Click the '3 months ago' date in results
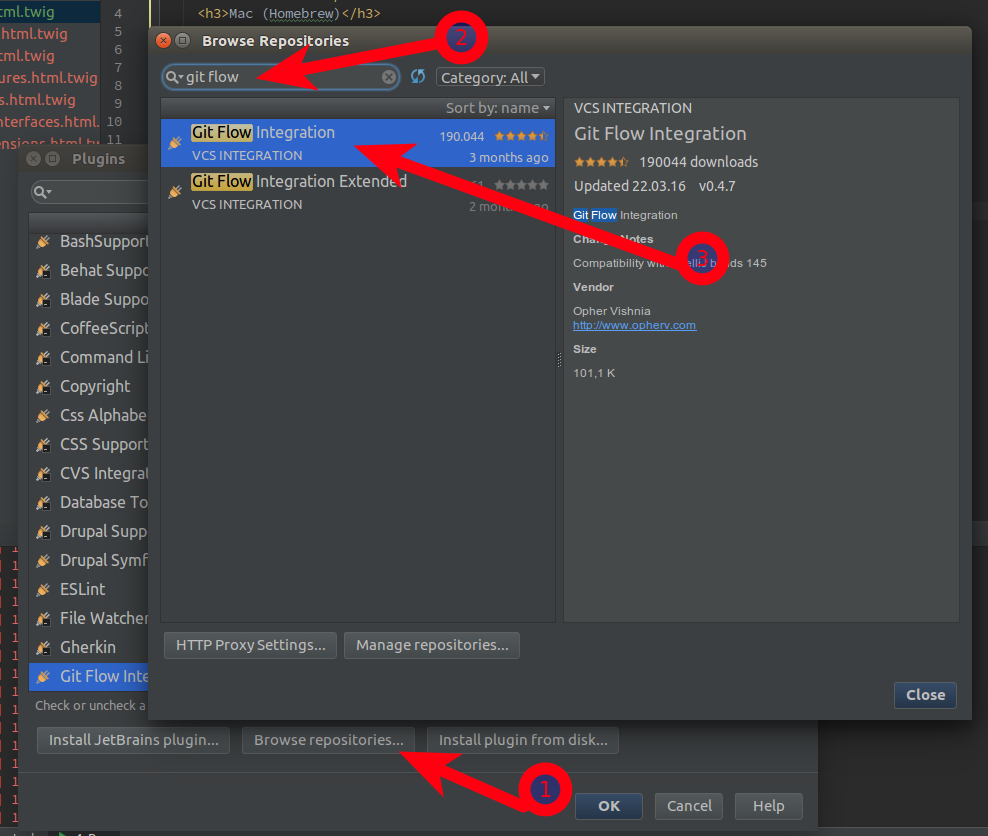Image resolution: width=988 pixels, height=836 pixels. click(508, 157)
